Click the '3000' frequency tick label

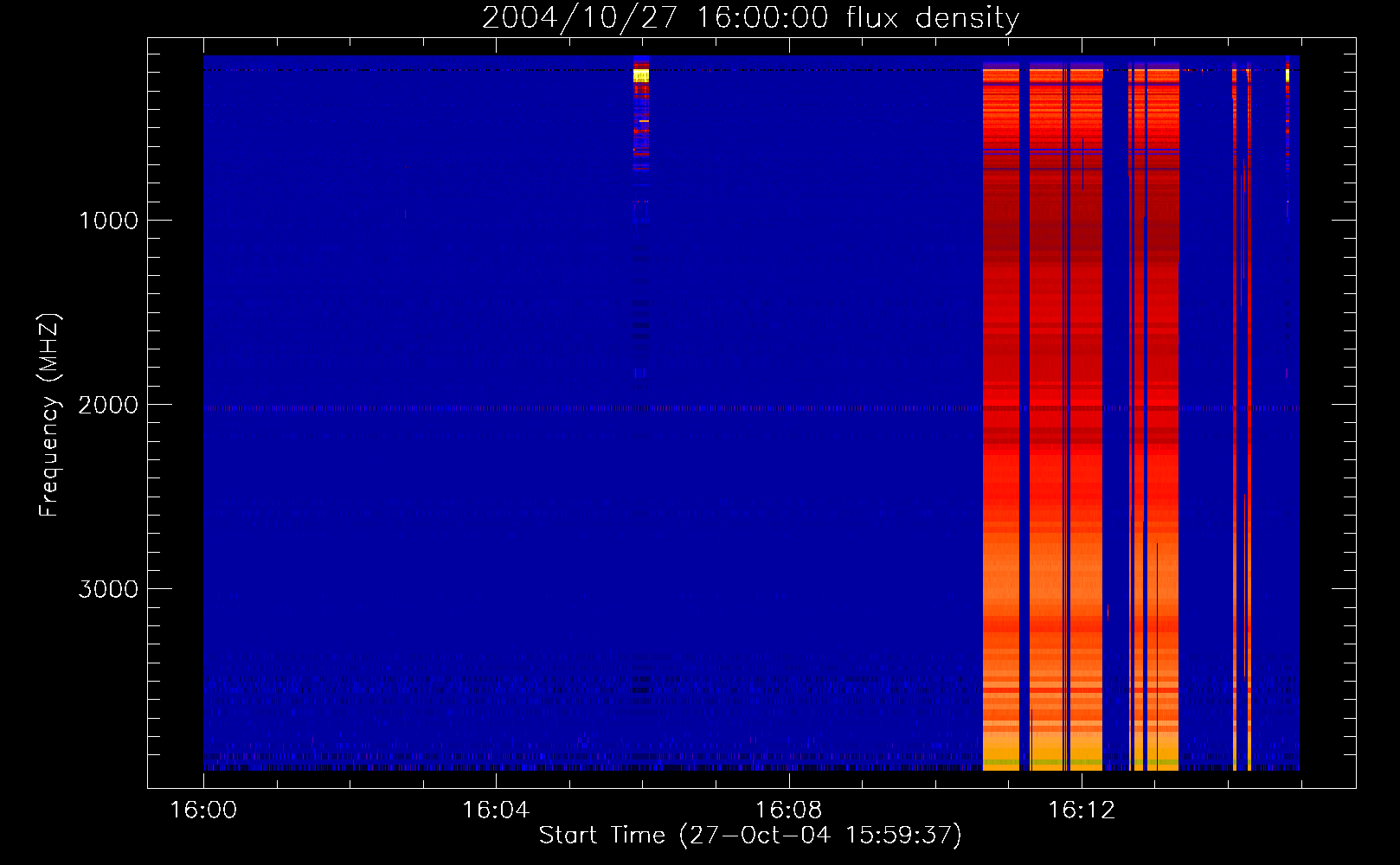[x=108, y=589]
